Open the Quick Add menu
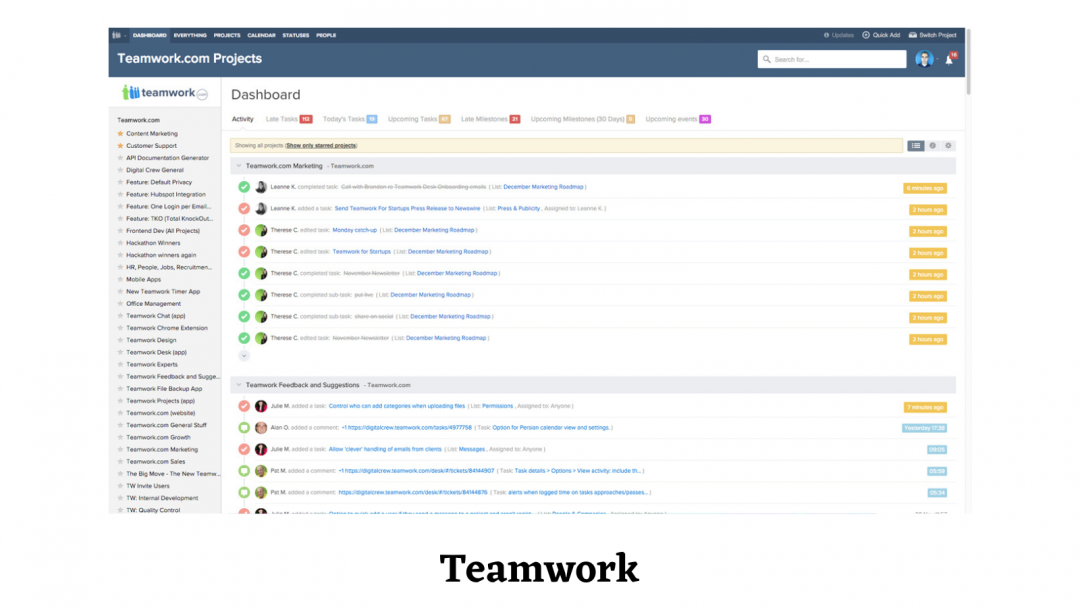1080x608 pixels. (885, 35)
